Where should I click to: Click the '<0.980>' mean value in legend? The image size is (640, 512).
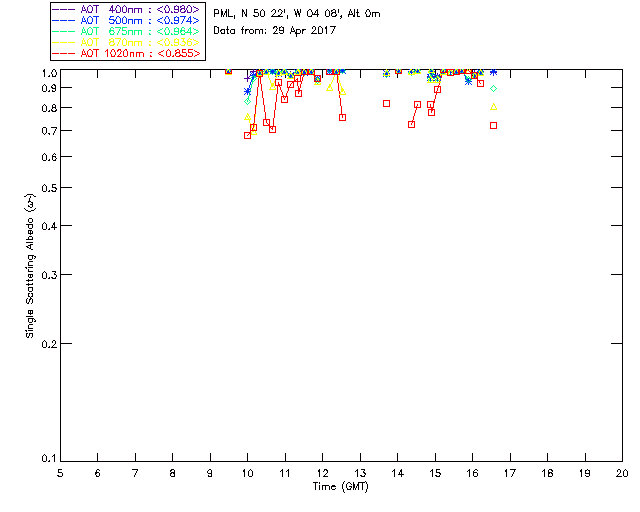[178, 9]
